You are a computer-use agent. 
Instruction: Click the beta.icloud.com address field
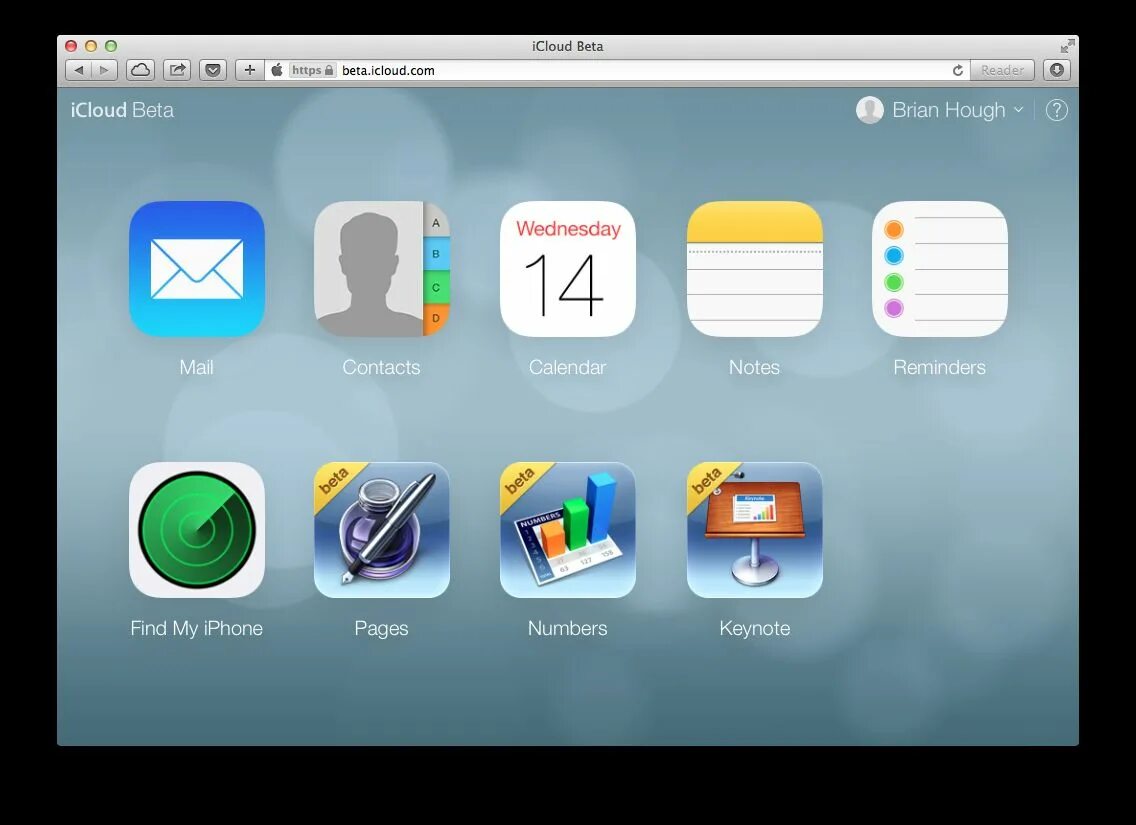click(616, 70)
